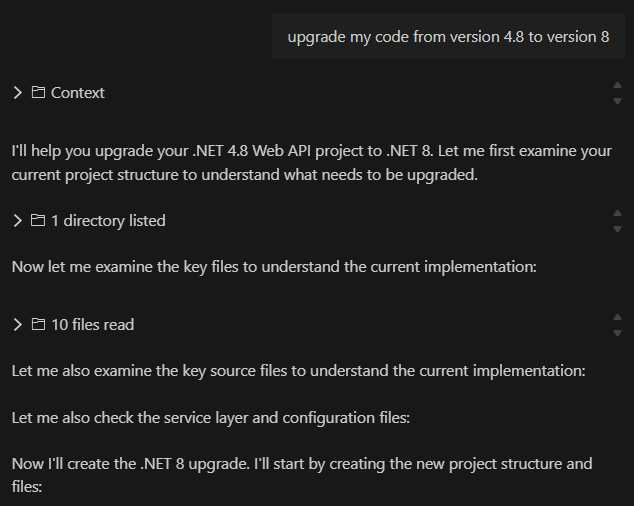Viewport: 634px width, 506px height.
Task: Open the '1 directory listed' label
Action: click(x=108, y=221)
